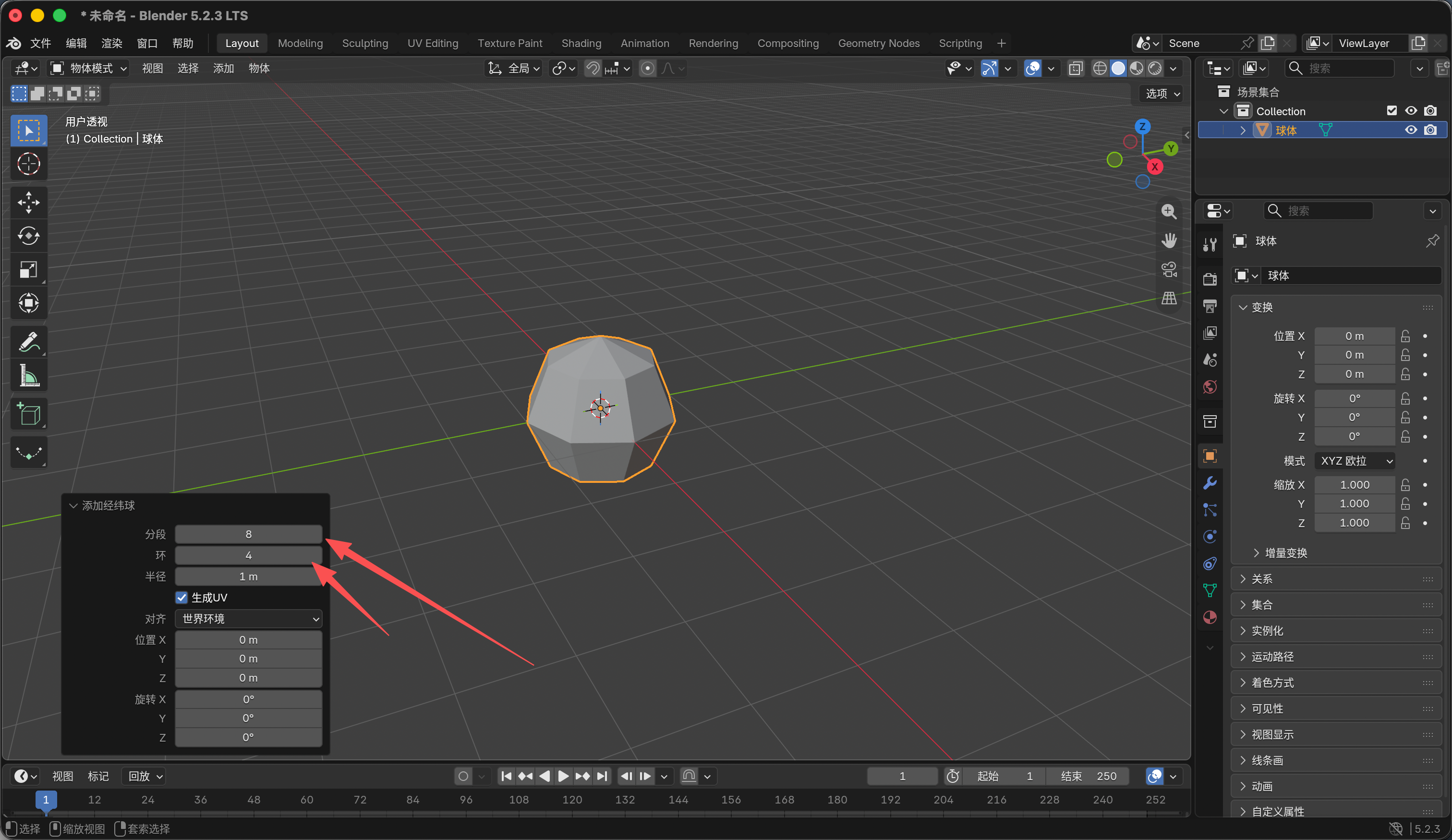Uncheck the 生成UV checkbox

(x=181, y=598)
